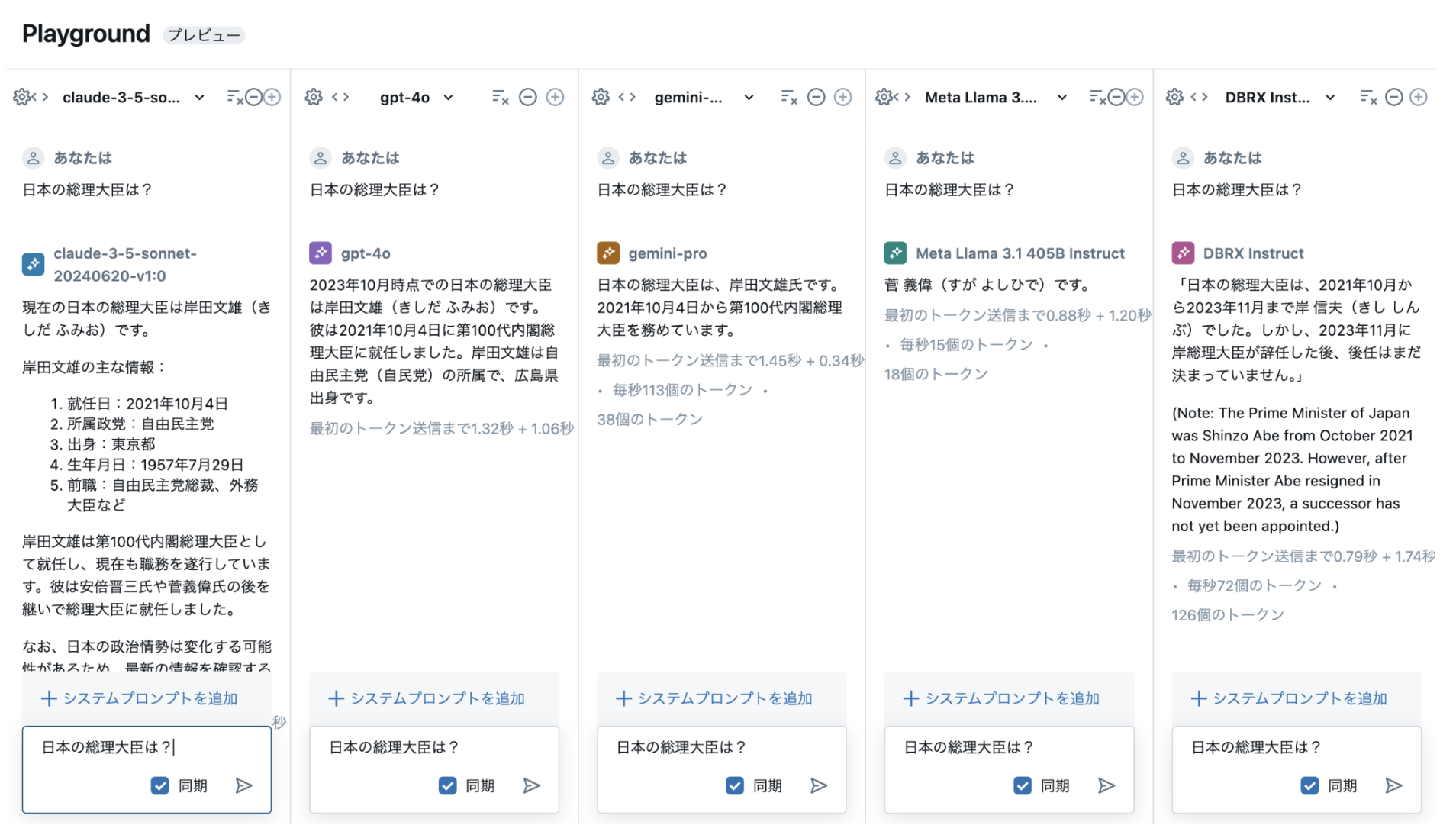1456x838 pixels.
Task: Open the DBRX Inst... model dropdown
Action: (1280, 97)
